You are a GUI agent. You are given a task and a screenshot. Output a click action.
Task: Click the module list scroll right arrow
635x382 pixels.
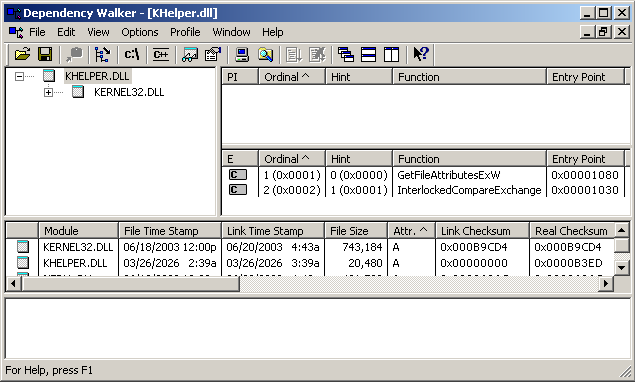click(x=606, y=283)
